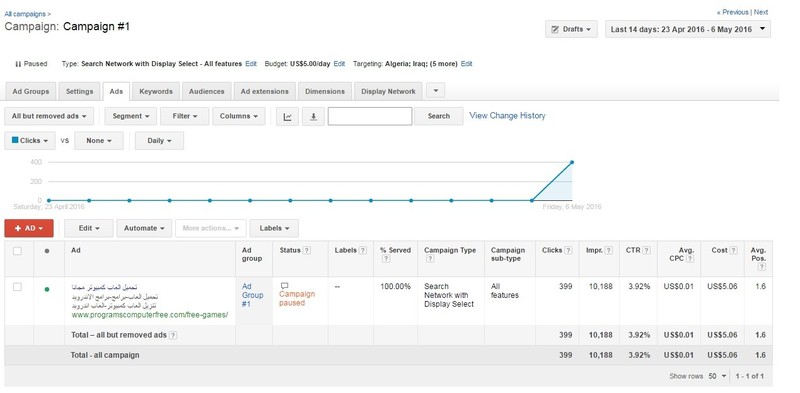Screen dimensions: 800x393
Task: Click help icon next to Avg. CPC
Action: coord(690,259)
